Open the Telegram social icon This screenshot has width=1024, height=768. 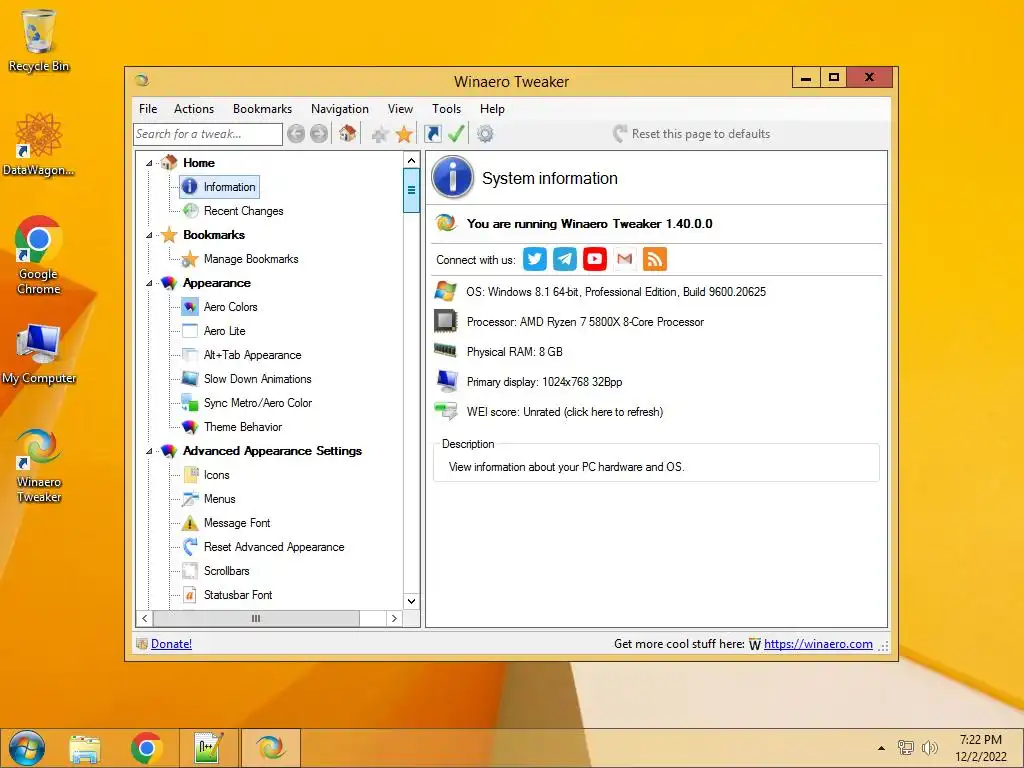click(x=565, y=259)
